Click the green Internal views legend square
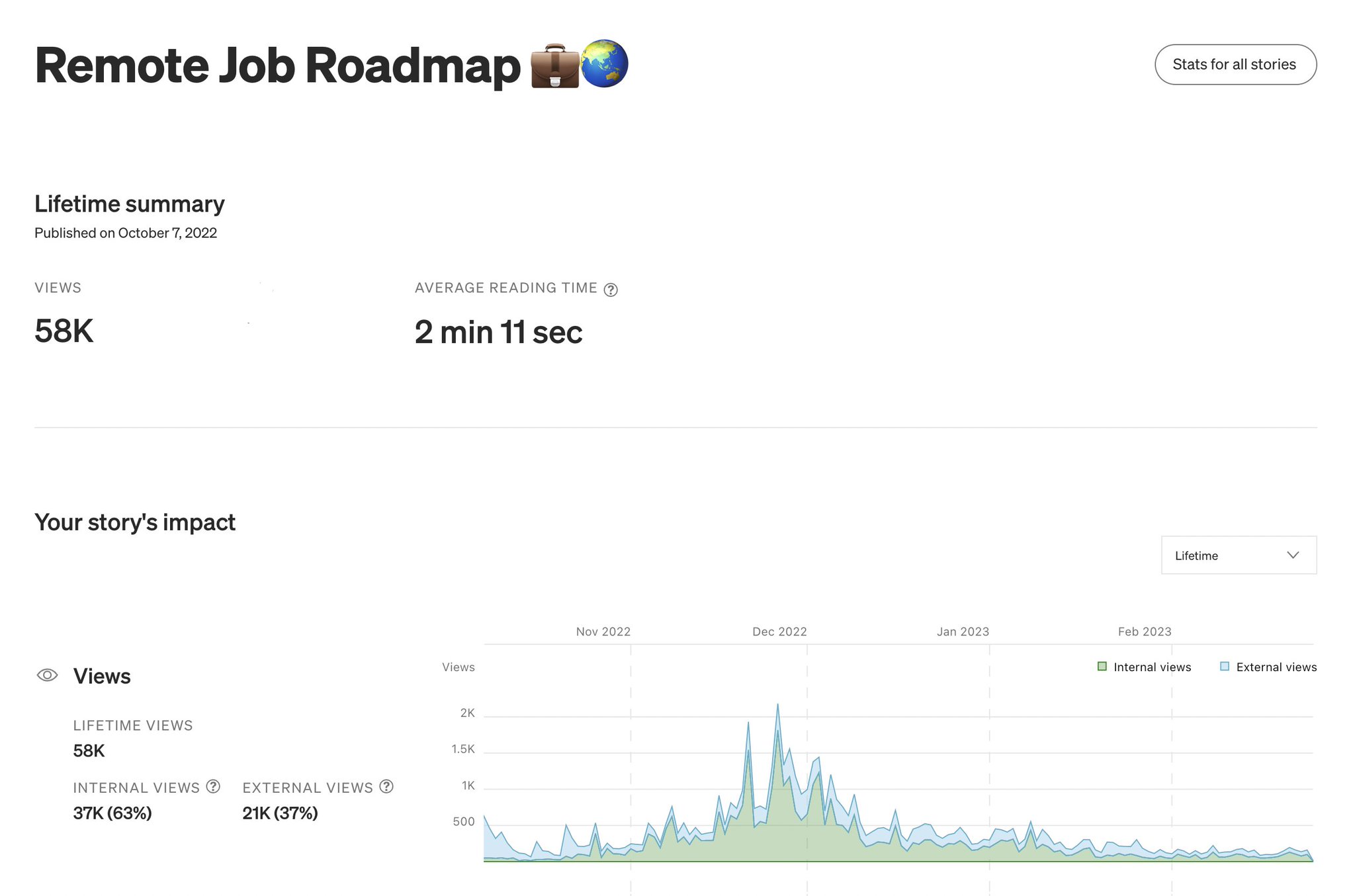This screenshot has height=896, width=1355. (1101, 666)
